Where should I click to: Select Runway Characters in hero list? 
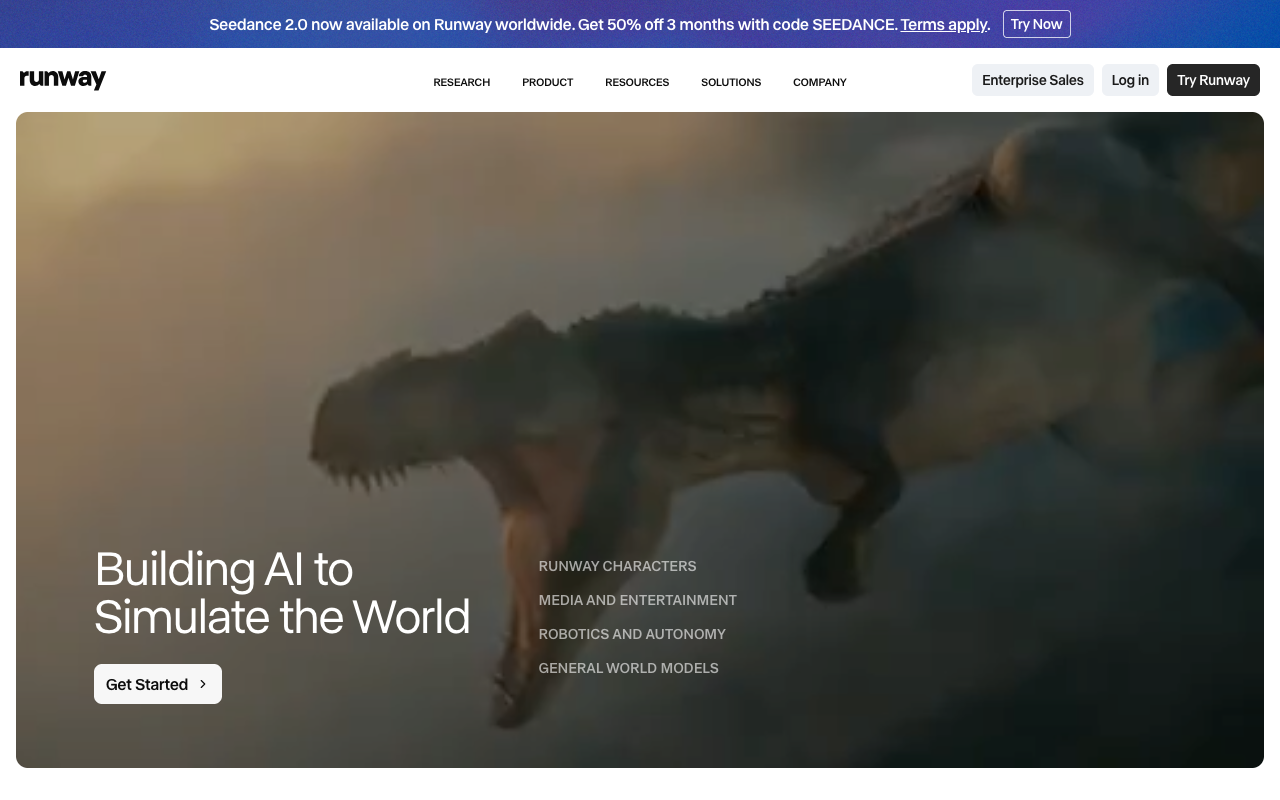pyautogui.click(x=617, y=566)
